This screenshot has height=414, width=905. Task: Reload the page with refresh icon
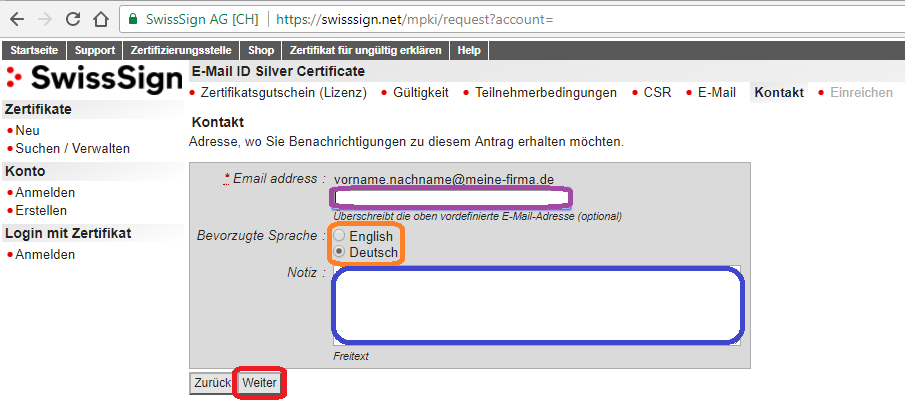coord(72,19)
